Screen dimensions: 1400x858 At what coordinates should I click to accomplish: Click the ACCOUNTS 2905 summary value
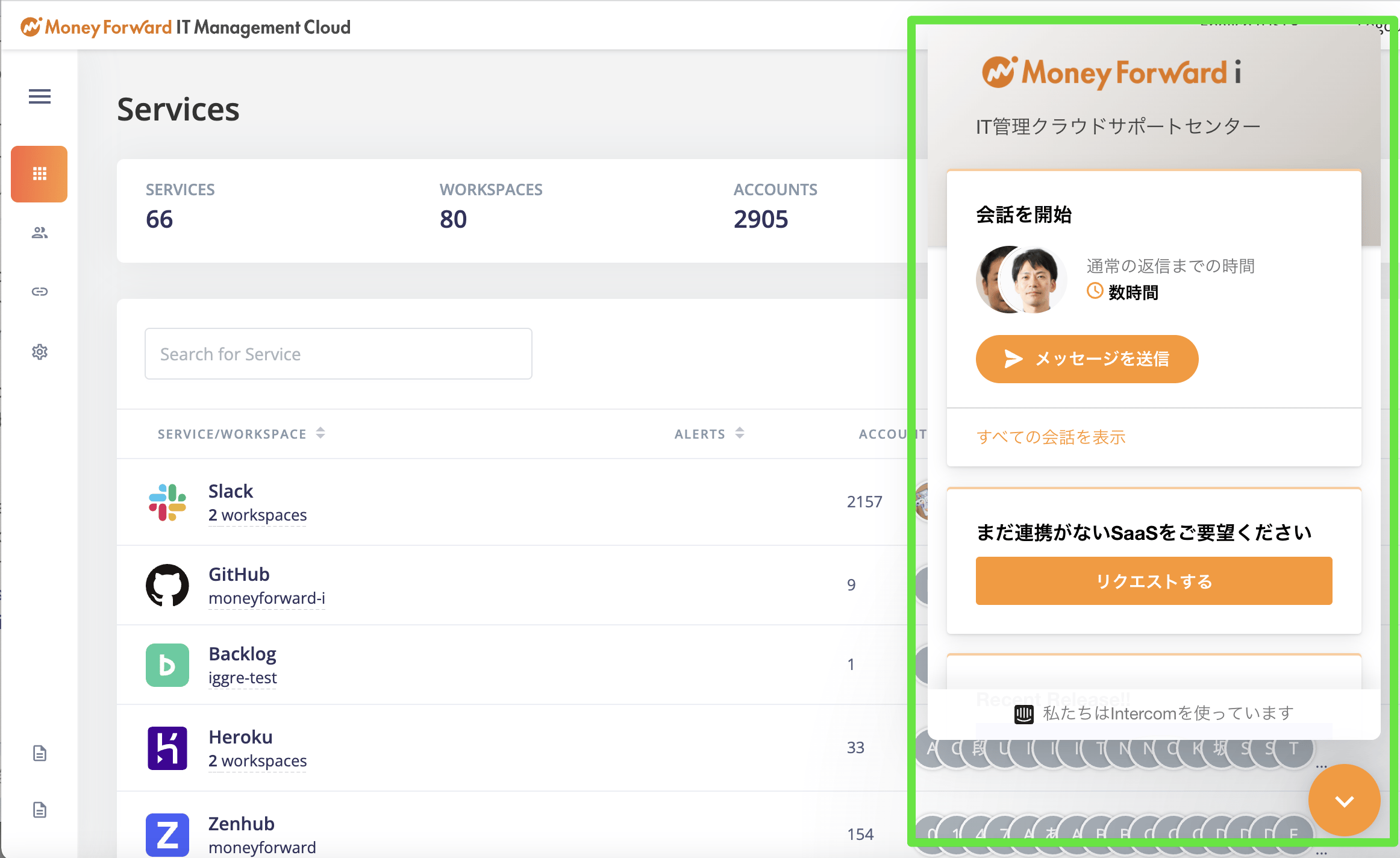point(761,219)
